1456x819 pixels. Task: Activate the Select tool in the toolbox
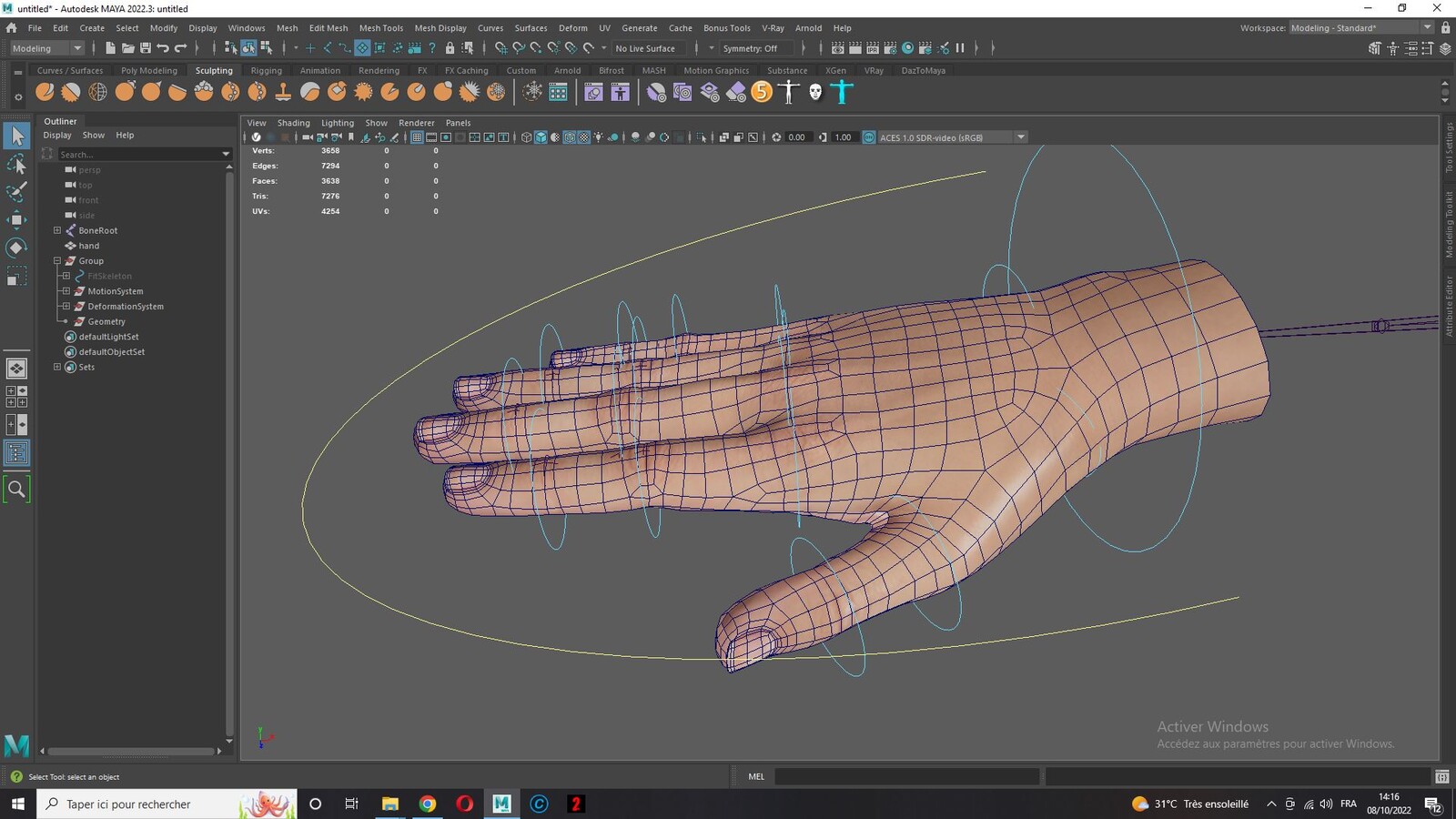point(16,136)
